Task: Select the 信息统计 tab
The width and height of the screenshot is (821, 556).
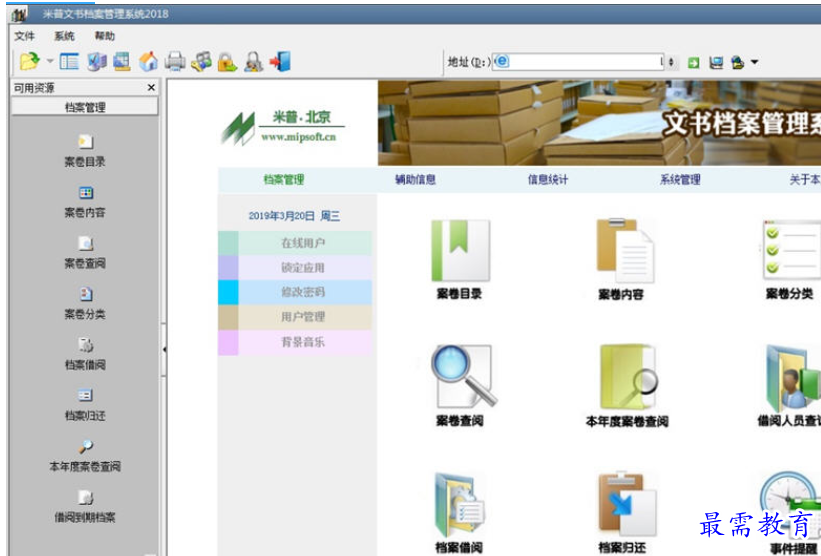Action: pos(548,180)
